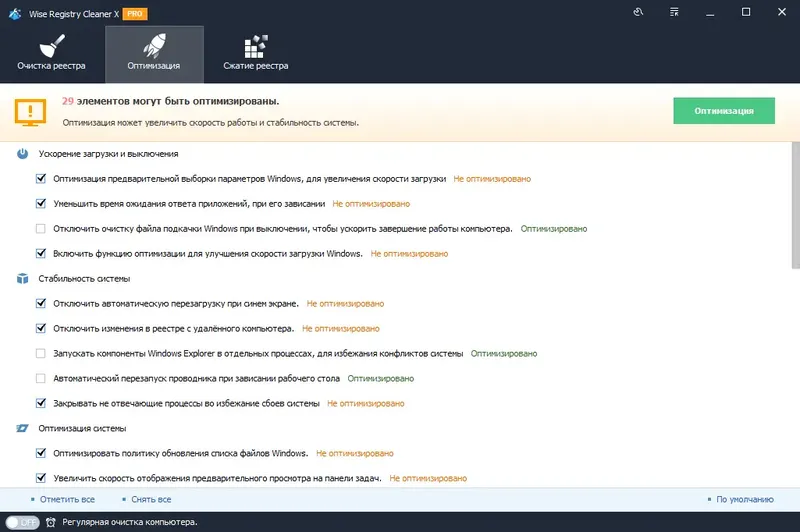
Task: Uncheck Отключить автоматическую перезагрузку при синем экране
Action: pyautogui.click(x=41, y=303)
